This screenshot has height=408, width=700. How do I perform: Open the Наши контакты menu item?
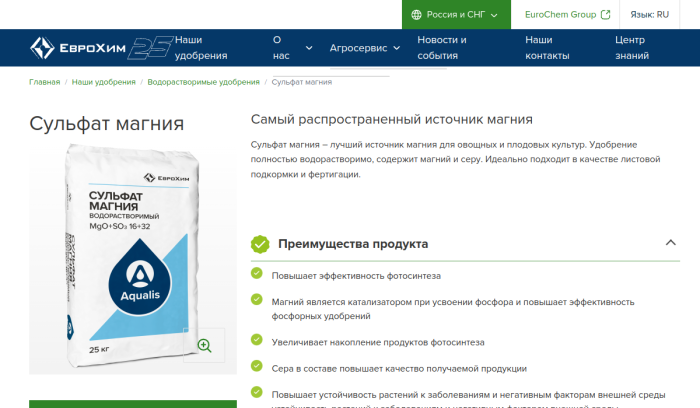[547, 48]
